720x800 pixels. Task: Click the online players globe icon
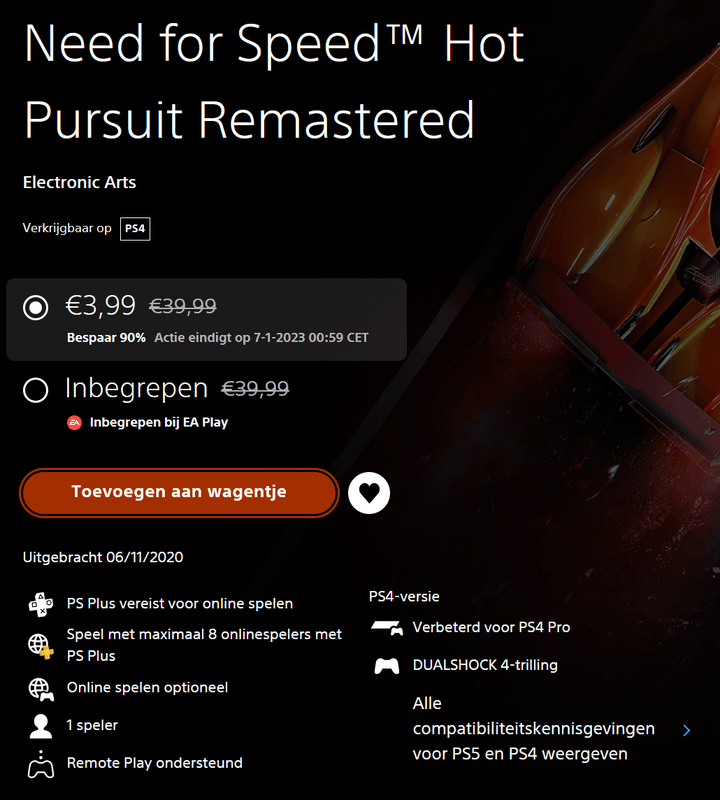tap(41, 645)
